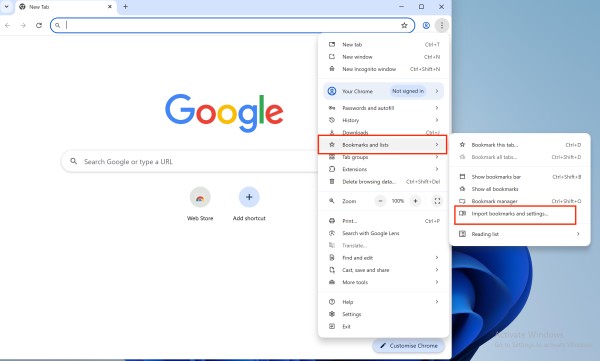Click the Add shortcut plus tile
The image size is (600, 361).
click(249, 204)
